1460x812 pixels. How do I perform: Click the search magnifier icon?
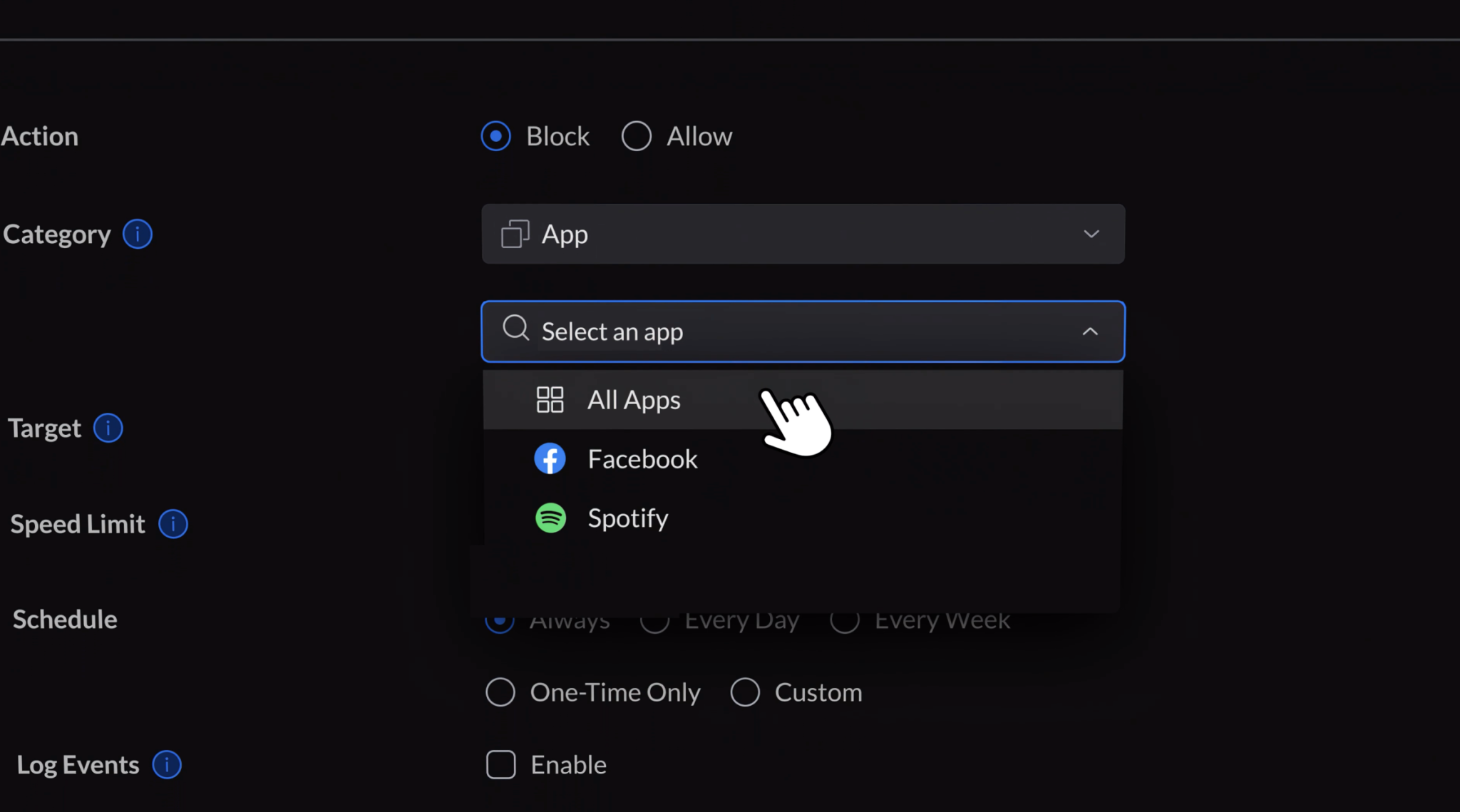[x=515, y=329]
